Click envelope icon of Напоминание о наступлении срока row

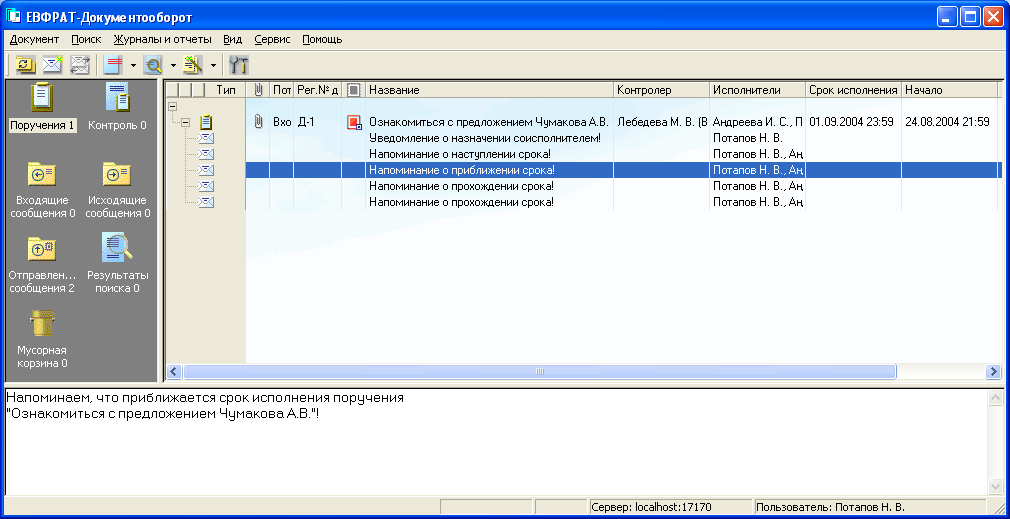206,154
